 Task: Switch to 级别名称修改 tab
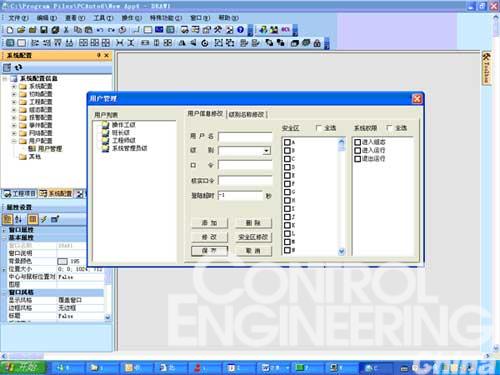[247, 115]
